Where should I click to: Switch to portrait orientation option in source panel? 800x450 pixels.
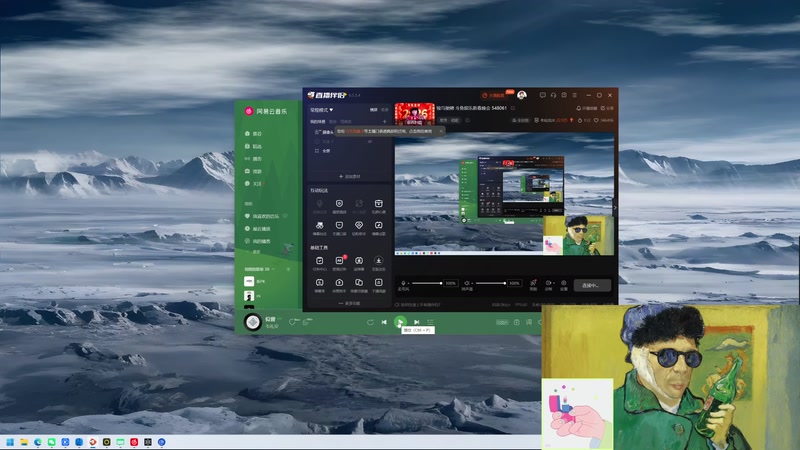tap(384, 109)
